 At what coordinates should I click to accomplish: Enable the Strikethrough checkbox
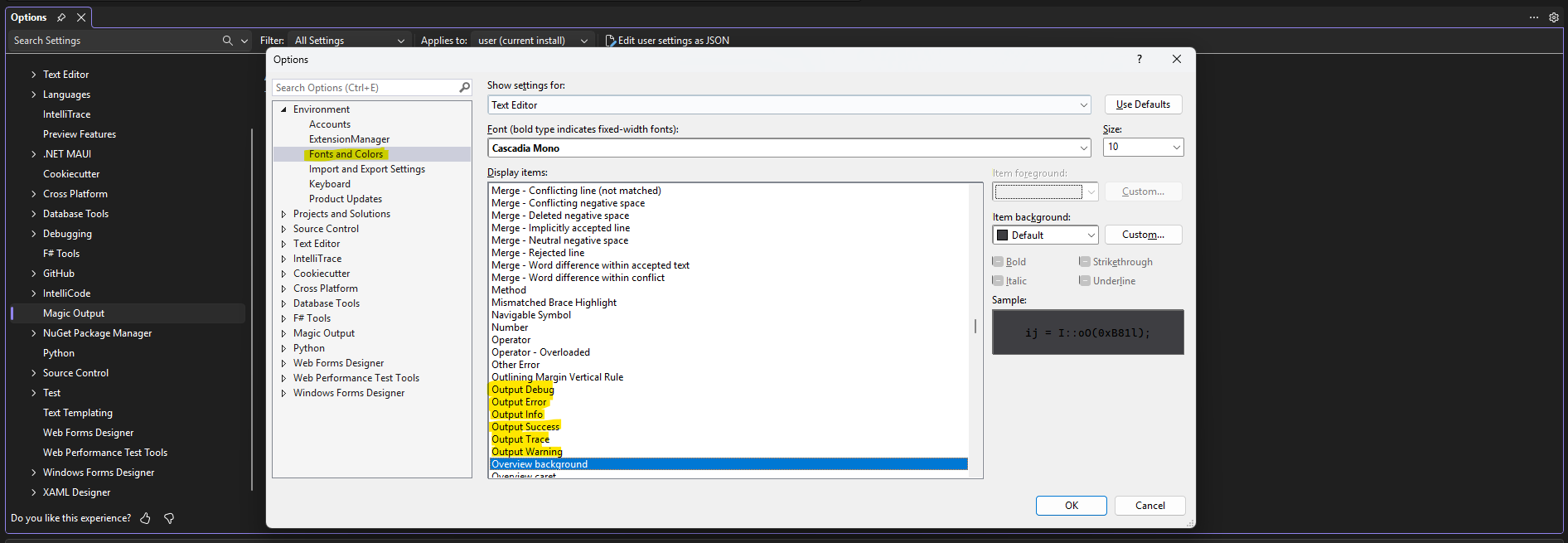(x=1084, y=262)
